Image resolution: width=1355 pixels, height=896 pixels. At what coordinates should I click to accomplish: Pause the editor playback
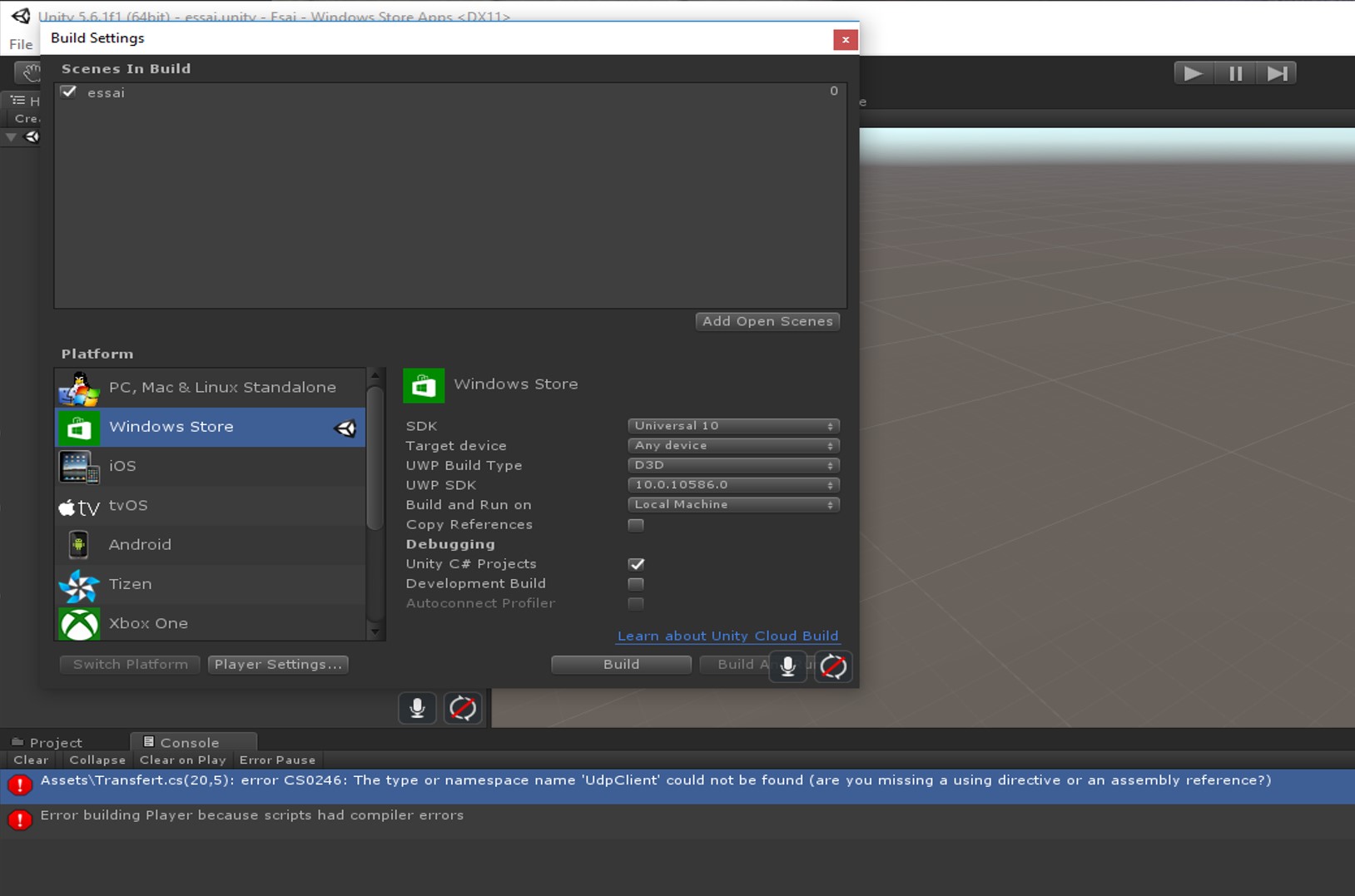1236,73
